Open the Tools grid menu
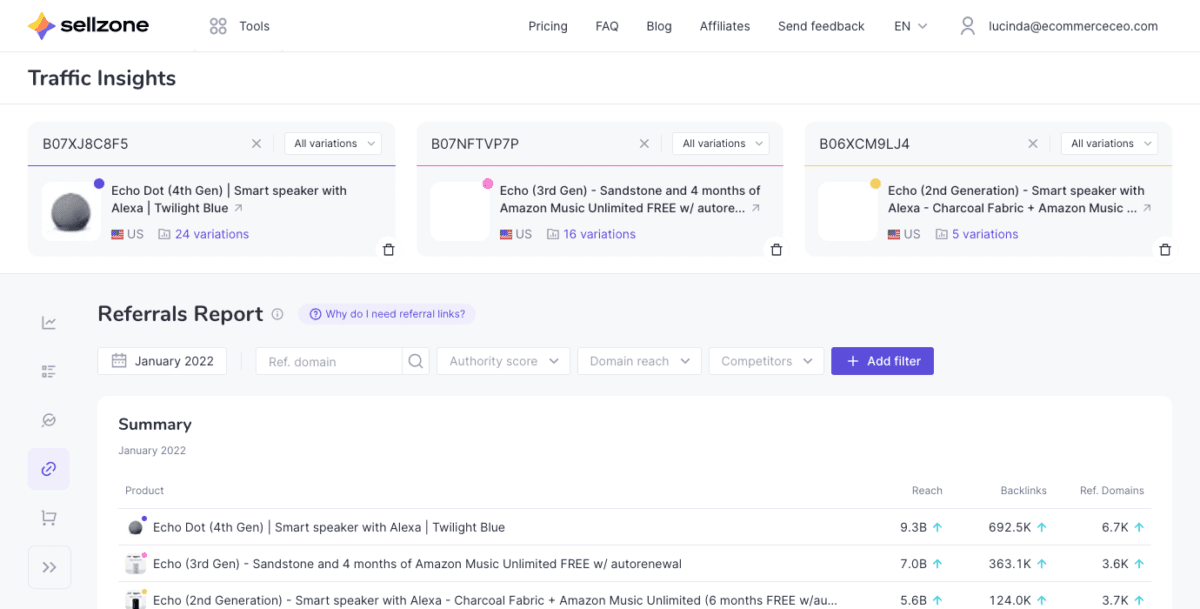The height and width of the screenshot is (609, 1200). click(240, 26)
